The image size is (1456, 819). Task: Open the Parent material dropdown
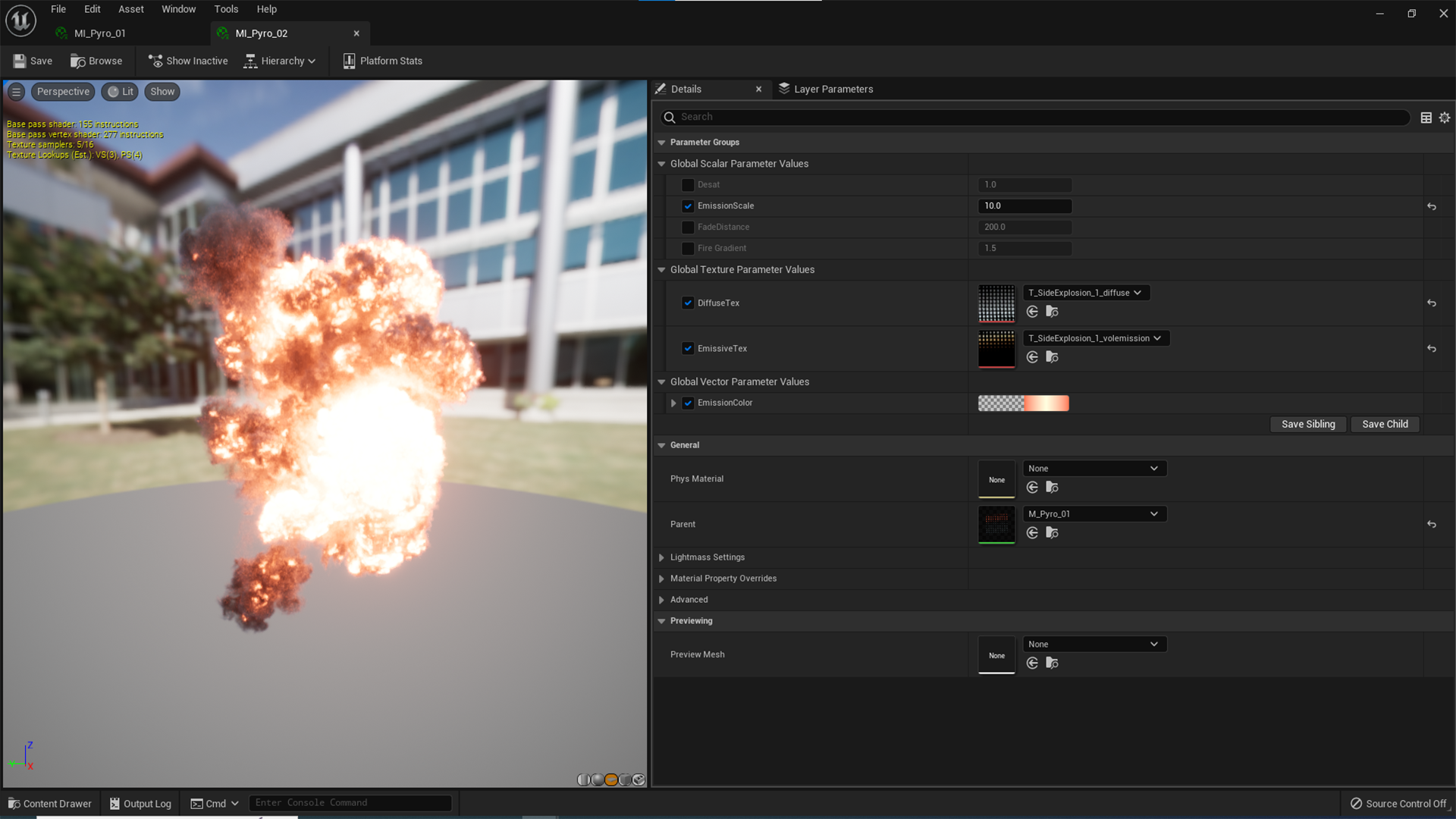(x=1094, y=513)
